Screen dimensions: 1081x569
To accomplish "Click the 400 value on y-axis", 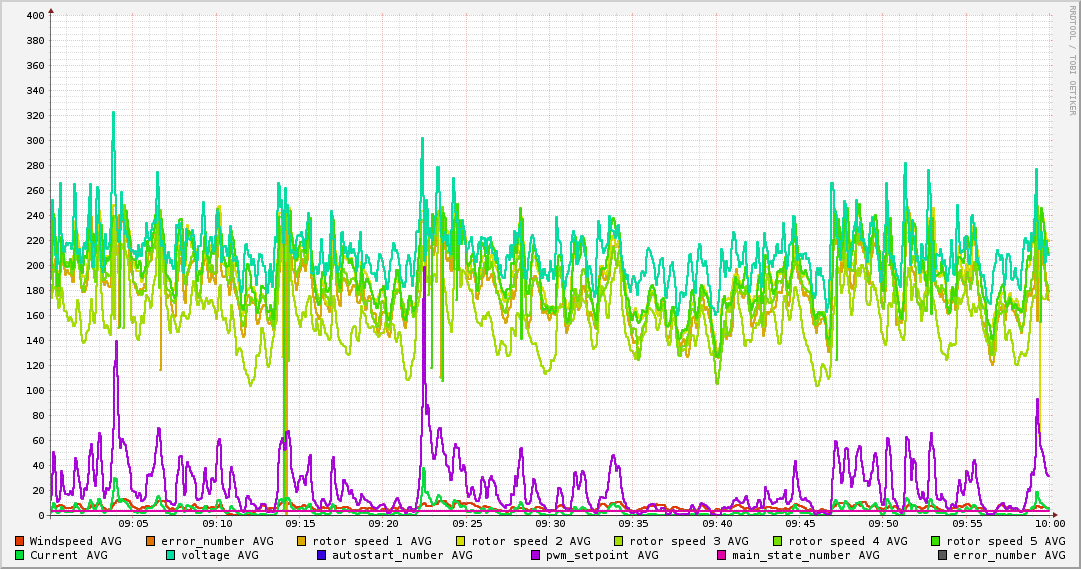I will [36, 15].
